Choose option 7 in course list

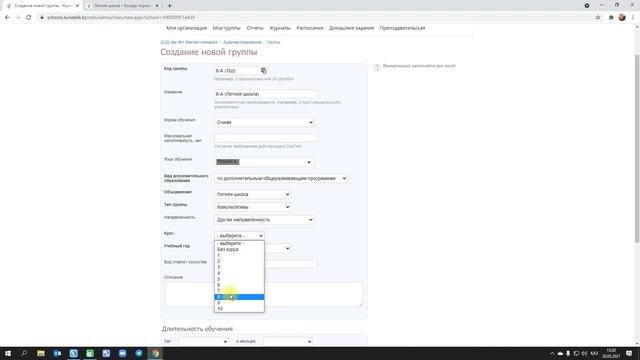click(239, 291)
